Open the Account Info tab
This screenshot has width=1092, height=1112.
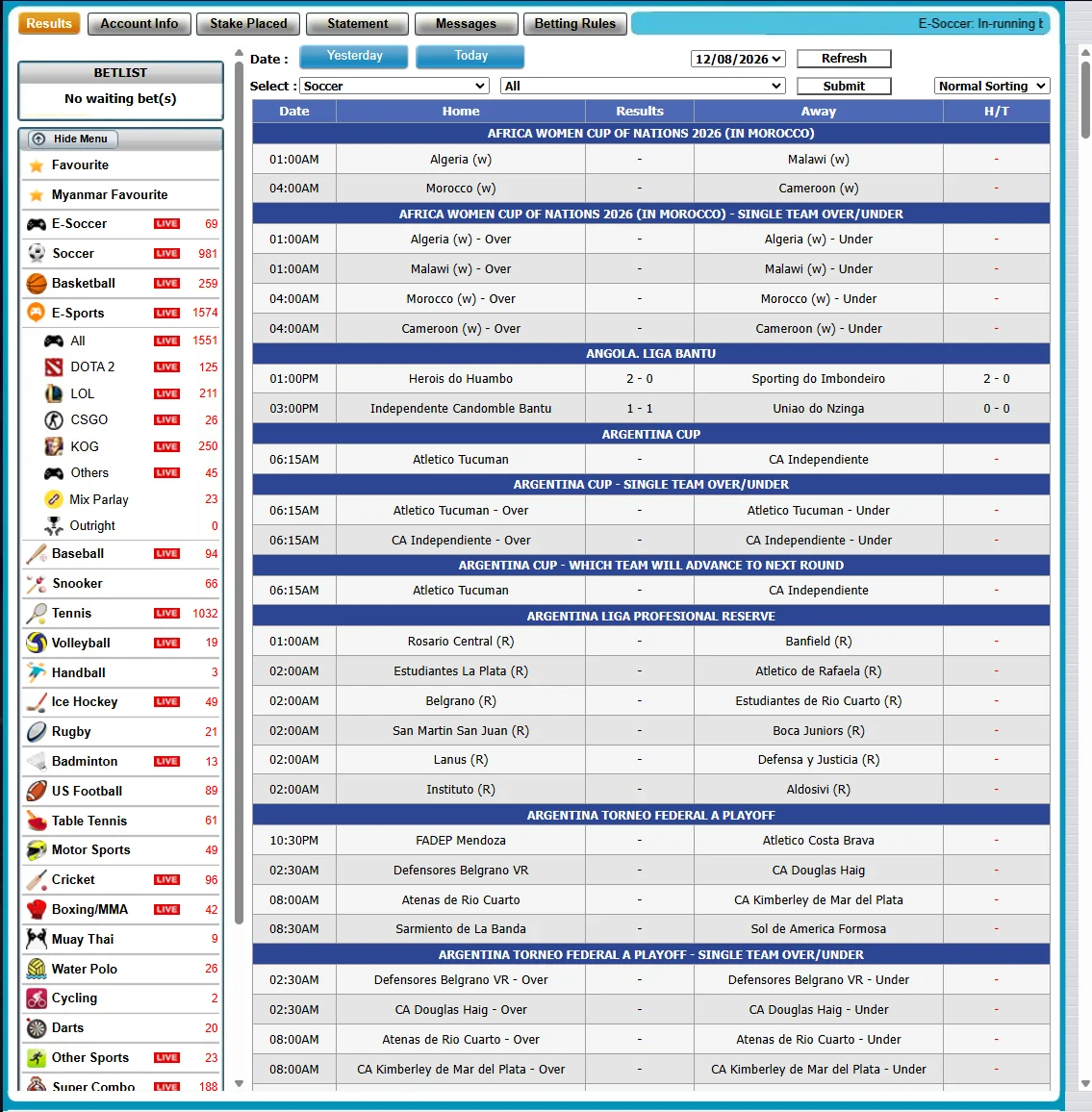(139, 23)
